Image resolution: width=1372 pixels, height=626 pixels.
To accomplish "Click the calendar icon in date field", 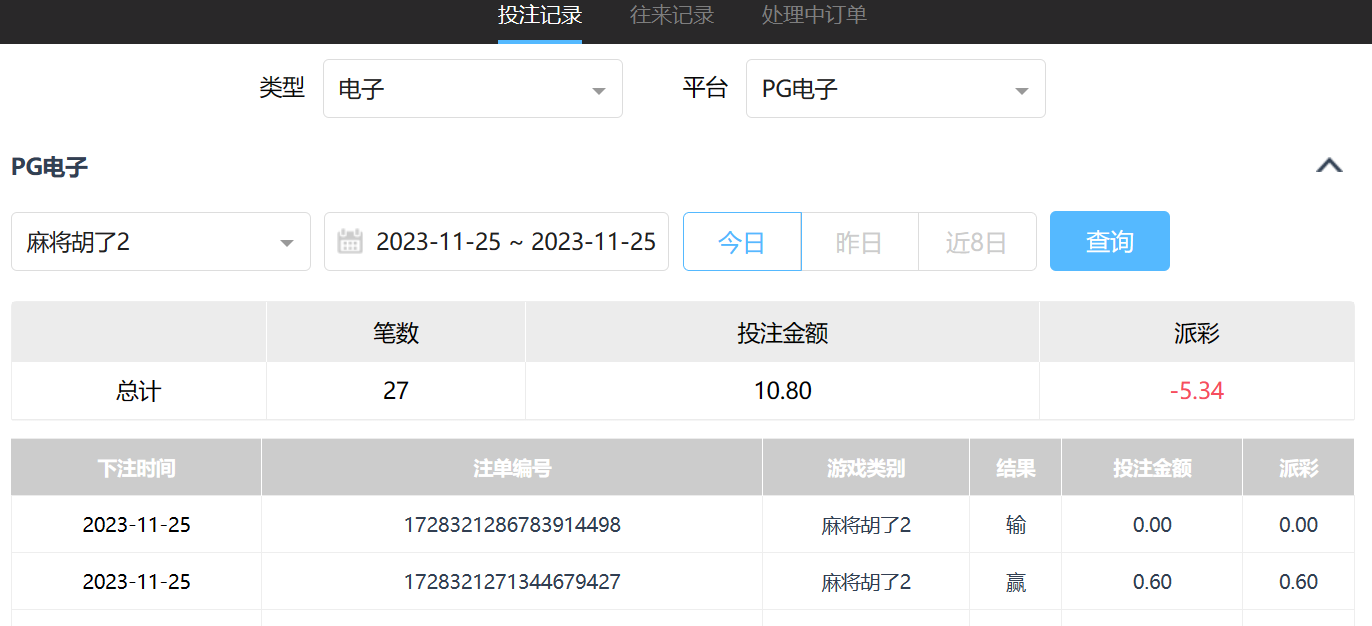I will pos(350,241).
